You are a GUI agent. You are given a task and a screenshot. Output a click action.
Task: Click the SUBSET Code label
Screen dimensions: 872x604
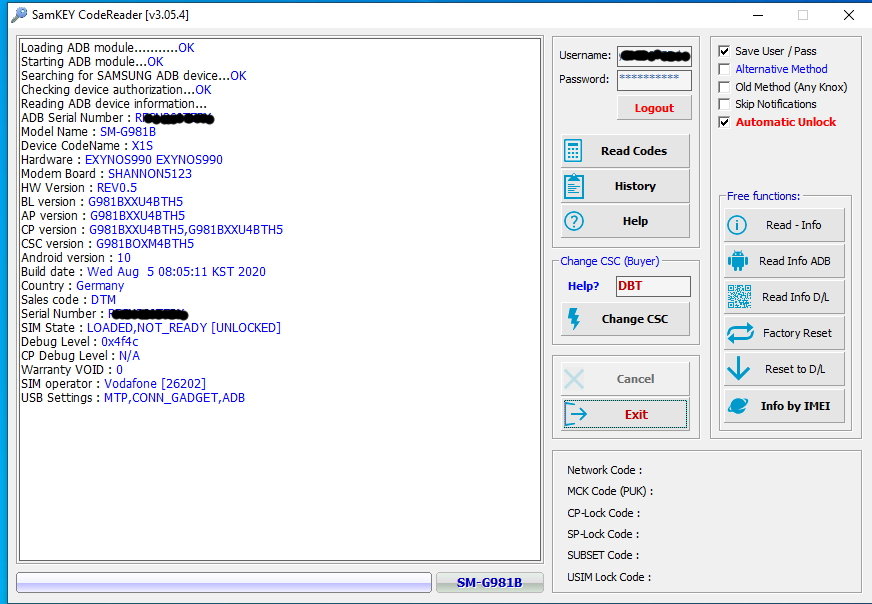point(603,555)
